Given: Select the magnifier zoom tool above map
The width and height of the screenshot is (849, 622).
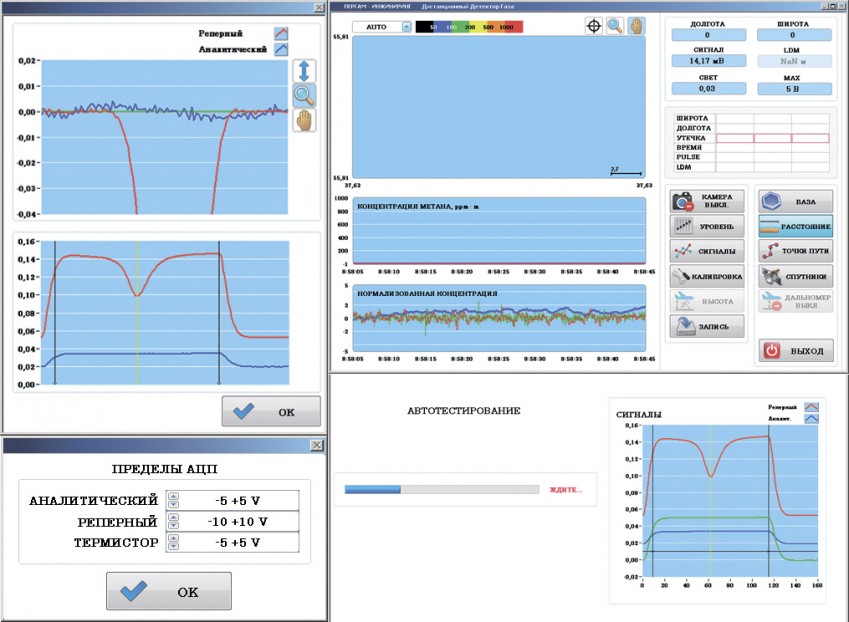Looking at the screenshot, I should (615, 26).
